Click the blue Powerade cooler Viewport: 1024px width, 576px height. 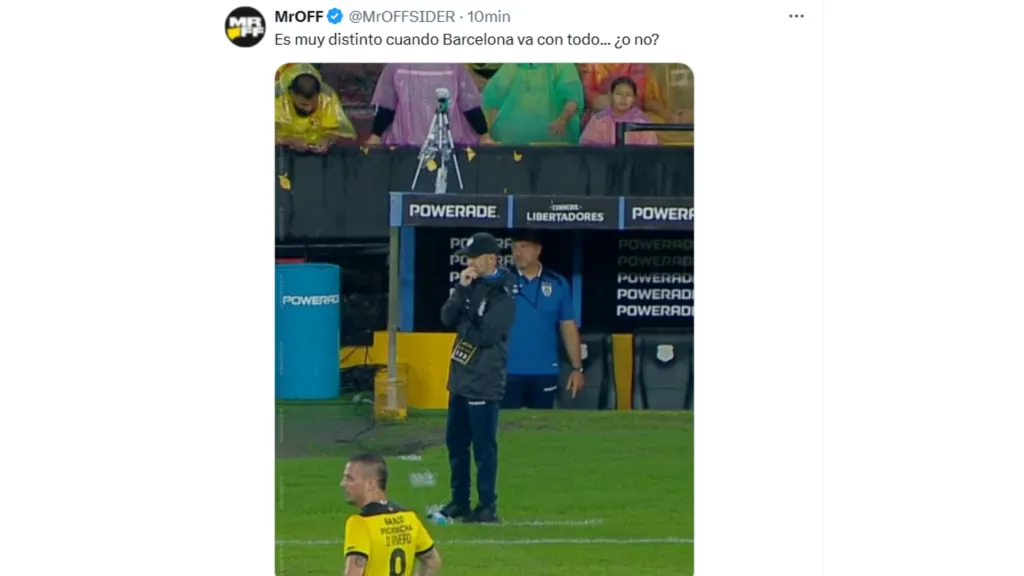[308, 331]
